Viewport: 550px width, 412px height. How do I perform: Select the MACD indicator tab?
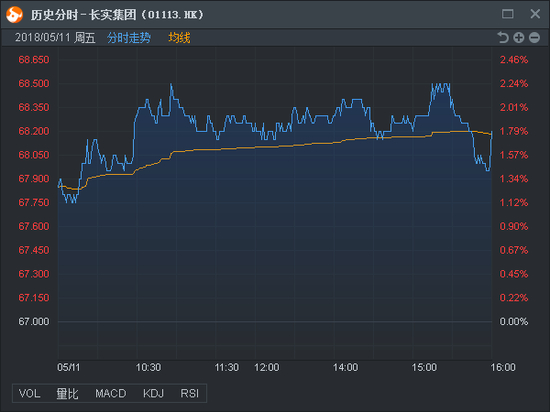click(x=110, y=393)
